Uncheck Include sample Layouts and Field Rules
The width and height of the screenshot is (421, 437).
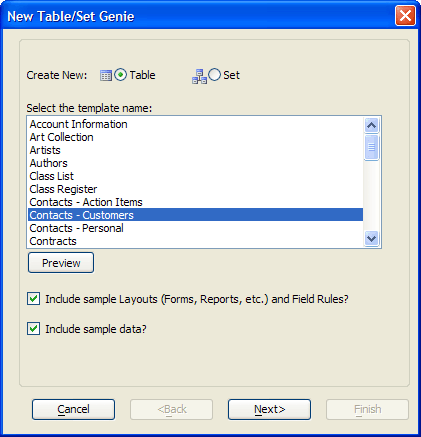(34, 299)
